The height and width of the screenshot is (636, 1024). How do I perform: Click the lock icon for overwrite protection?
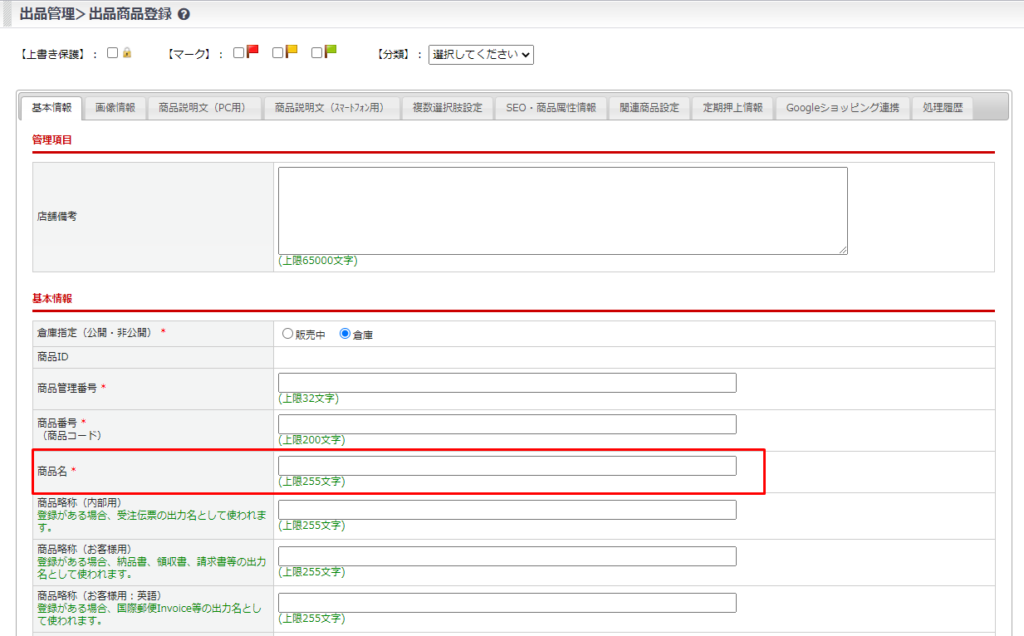pyautogui.click(x=127, y=53)
